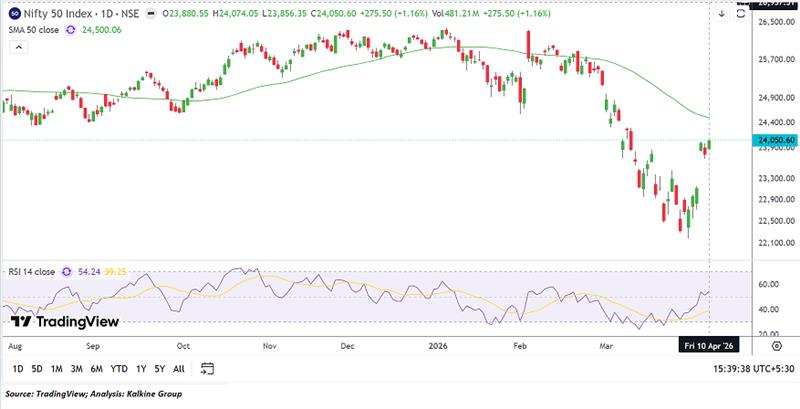Click the 24,050.60 current price label
The height and width of the screenshot is (409, 800).
click(777, 141)
